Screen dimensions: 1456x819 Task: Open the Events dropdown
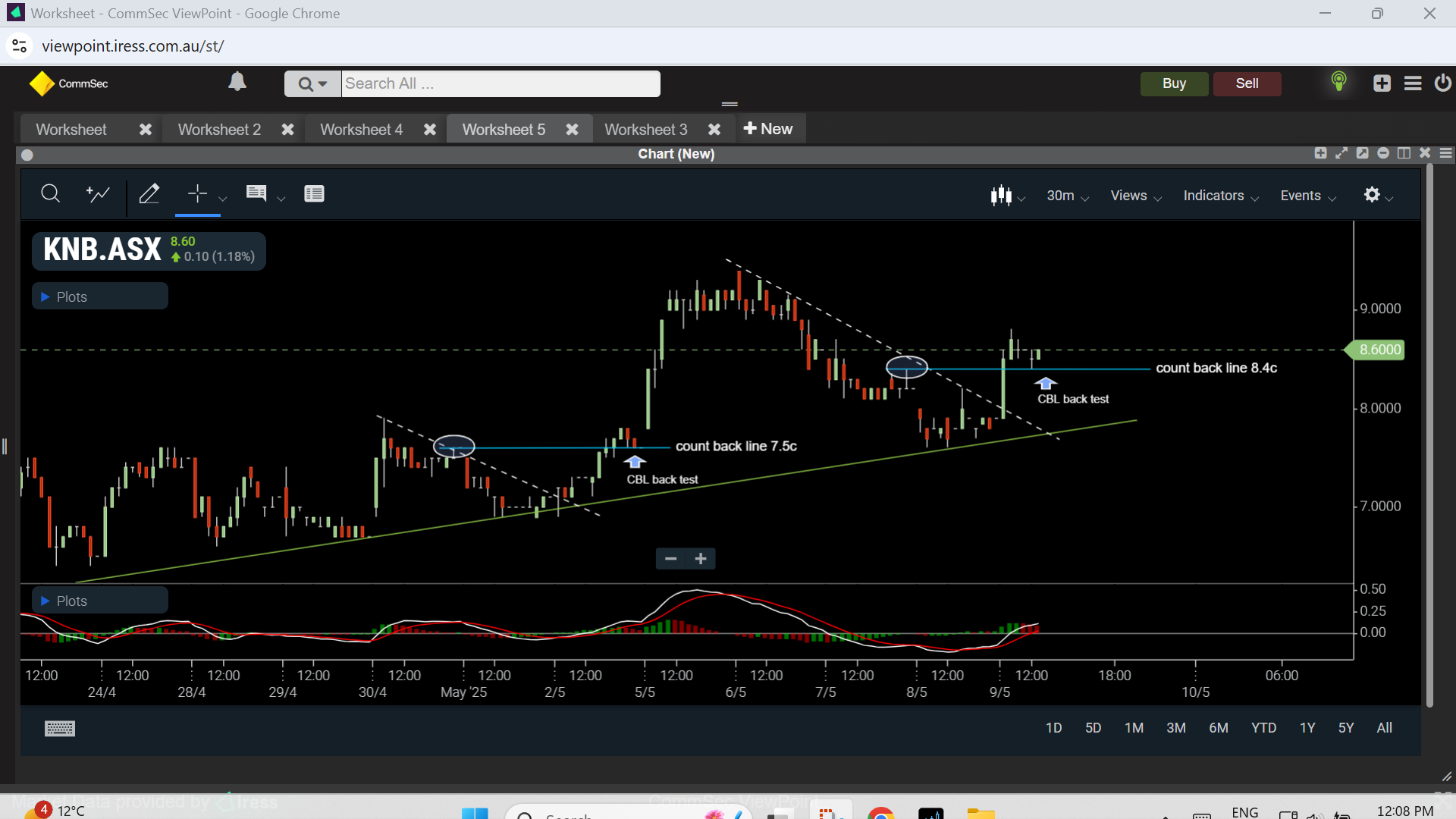click(1308, 196)
